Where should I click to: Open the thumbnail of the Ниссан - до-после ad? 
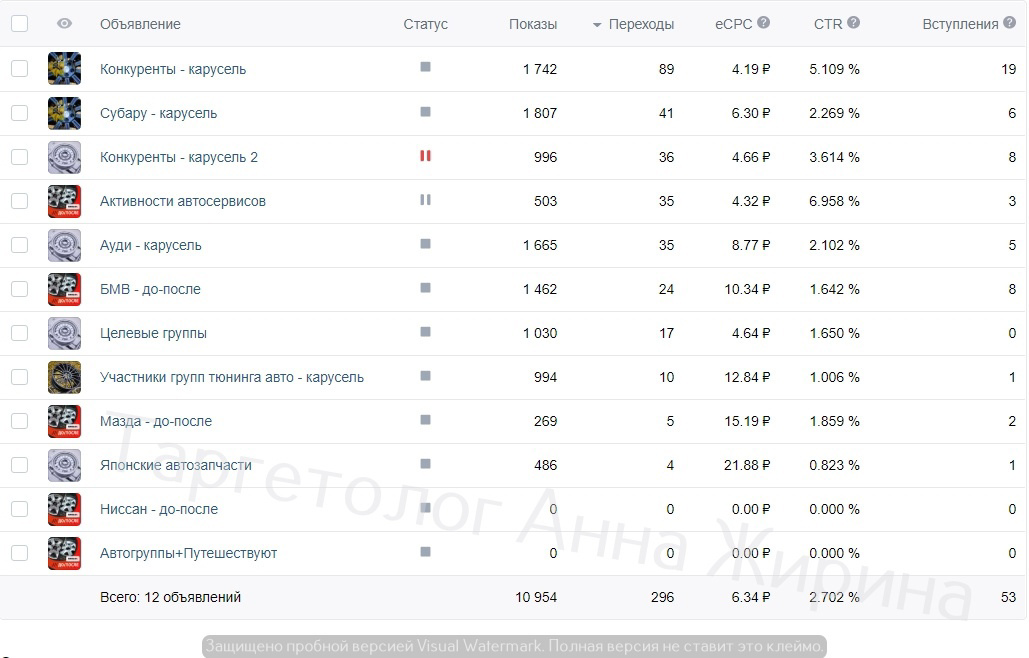pyautogui.click(x=64, y=509)
